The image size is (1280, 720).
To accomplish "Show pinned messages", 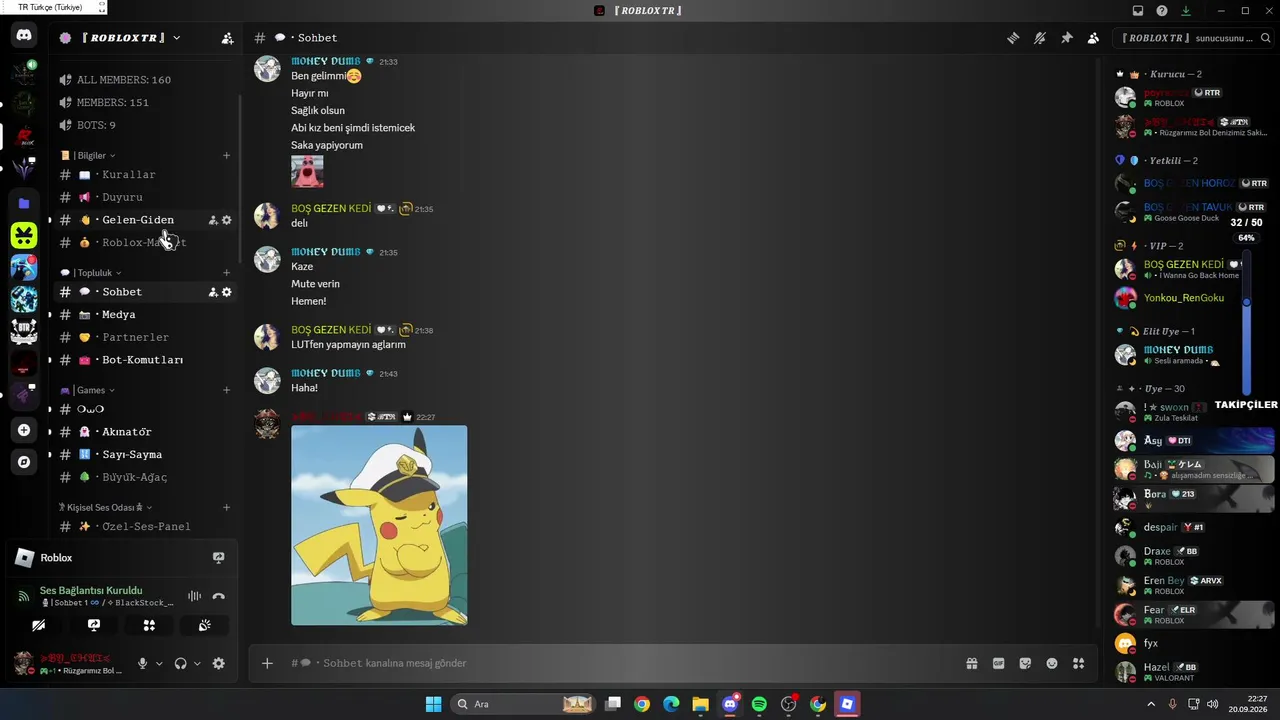I will 1066,38.
